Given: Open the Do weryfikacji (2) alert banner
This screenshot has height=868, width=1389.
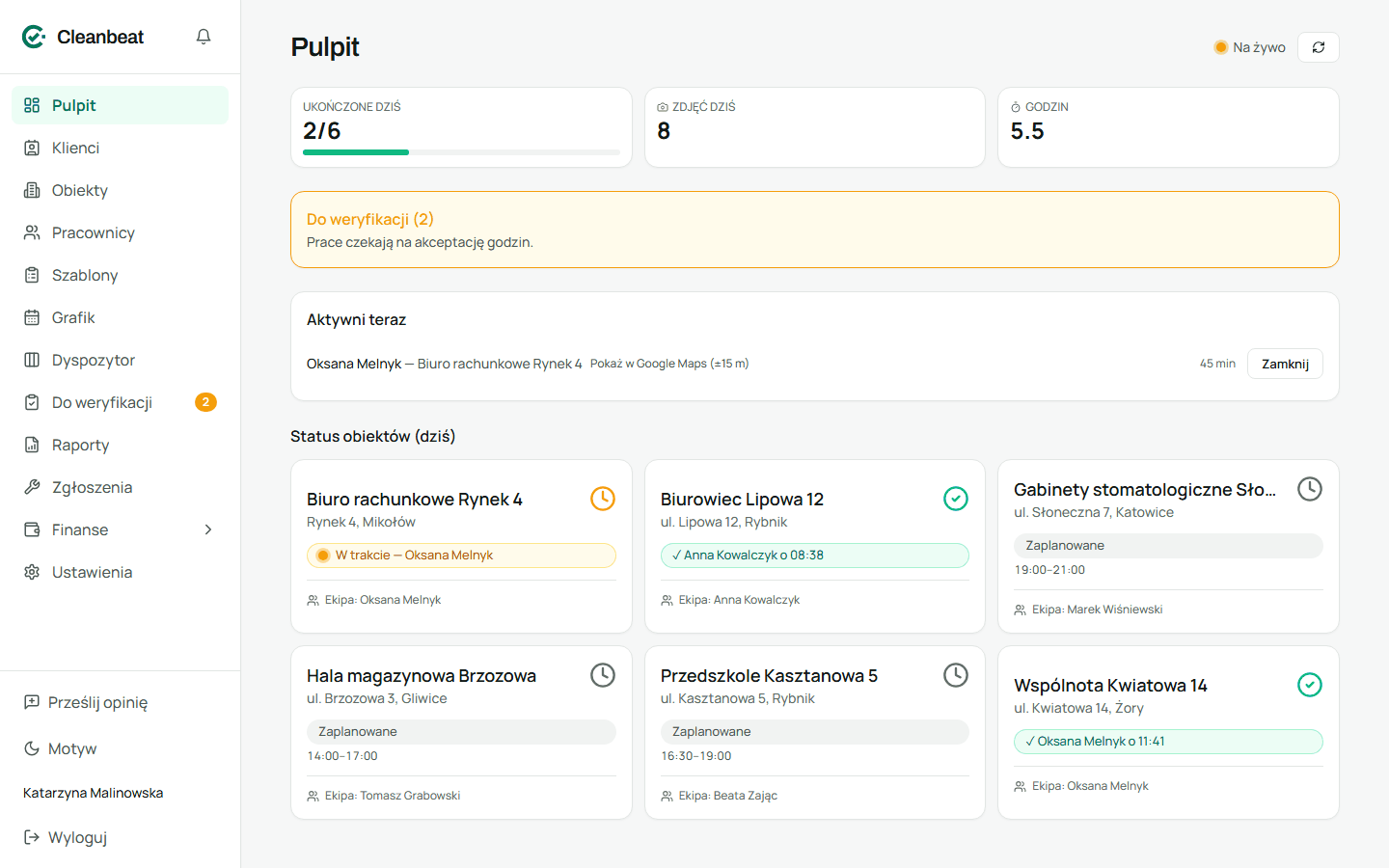Looking at the screenshot, I should 815,230.
